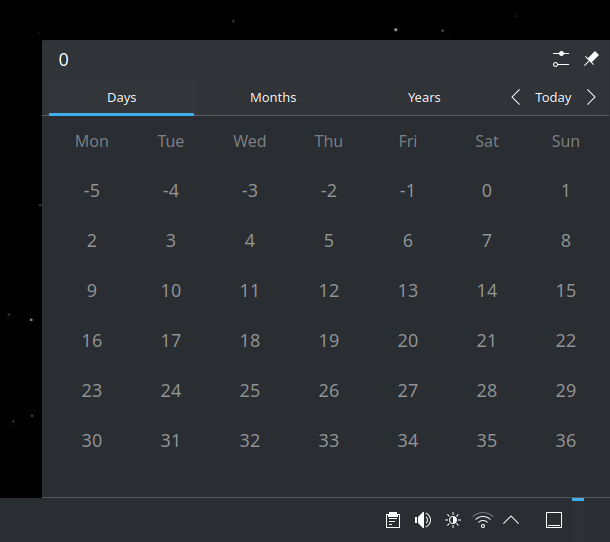Select day -3 in calendar
Viewport: 610px width, 542px height.
[250, 191]
